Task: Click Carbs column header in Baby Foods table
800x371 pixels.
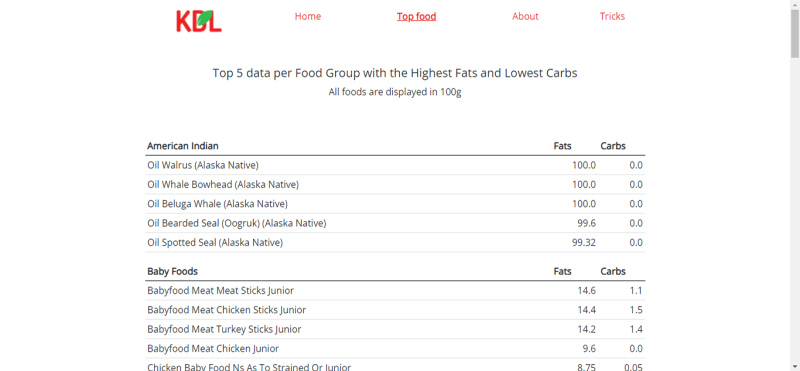Action: click(613, 271)
